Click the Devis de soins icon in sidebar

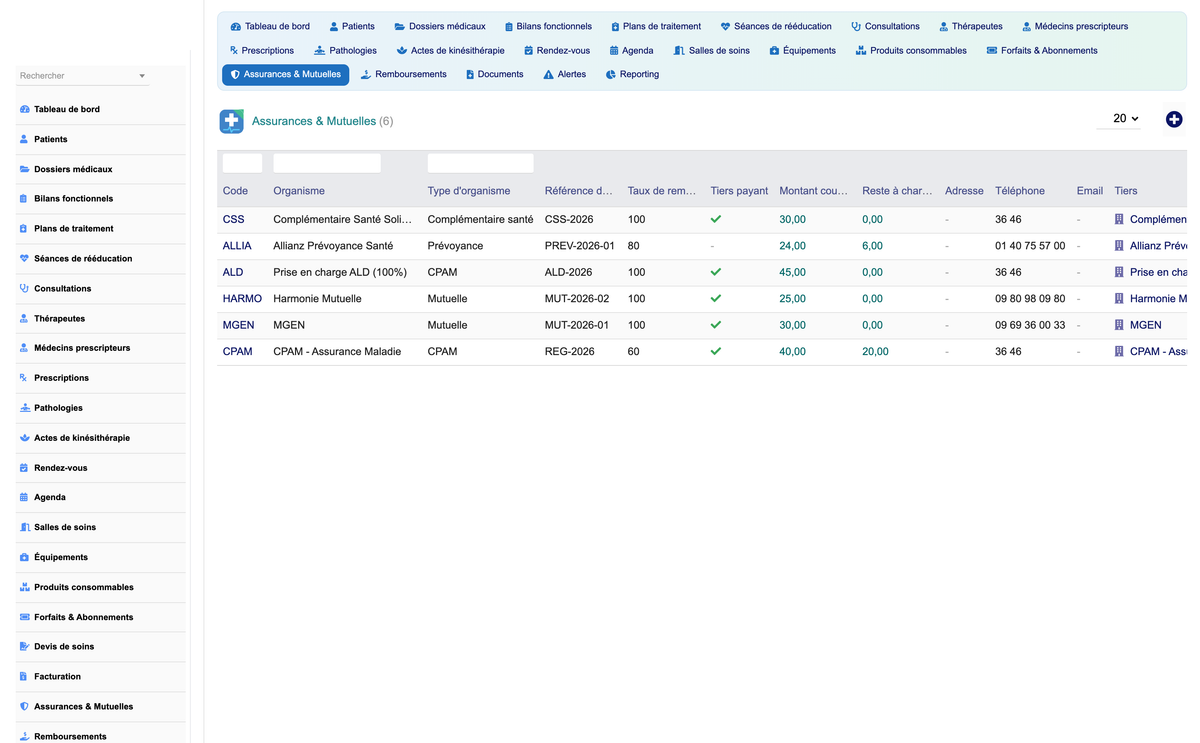tap(24, 647)
